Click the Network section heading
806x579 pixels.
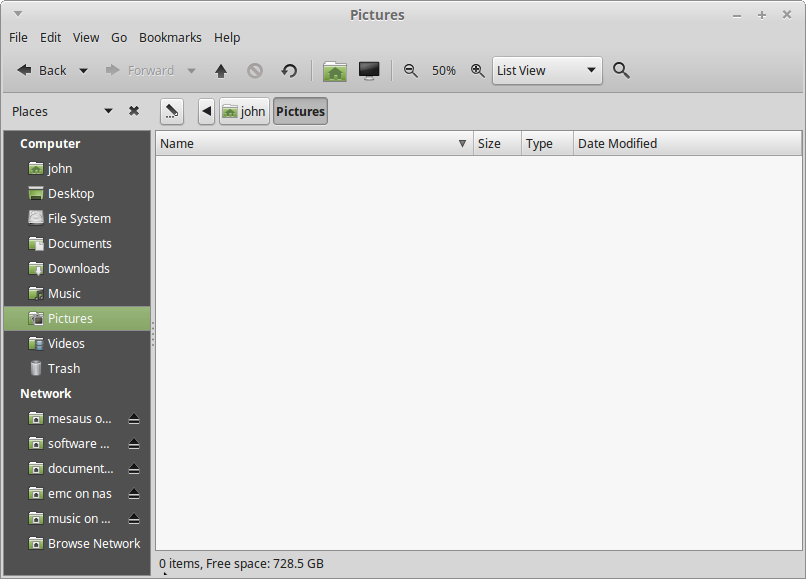(x=46, y=394)
